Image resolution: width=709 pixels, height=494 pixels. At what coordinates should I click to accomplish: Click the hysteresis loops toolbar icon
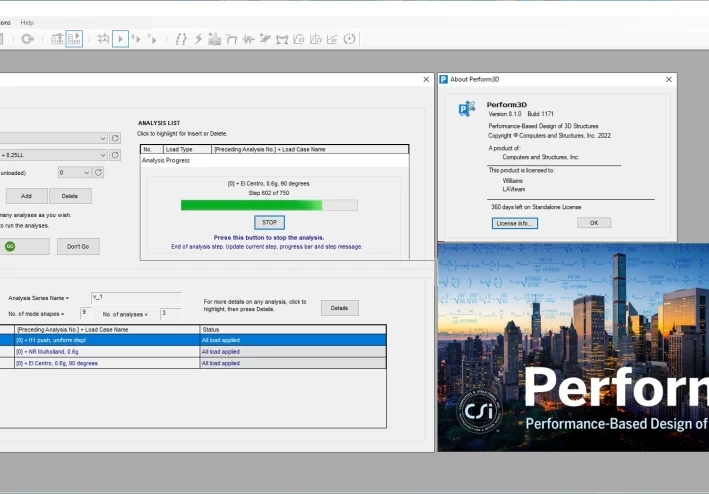(265, 39)
